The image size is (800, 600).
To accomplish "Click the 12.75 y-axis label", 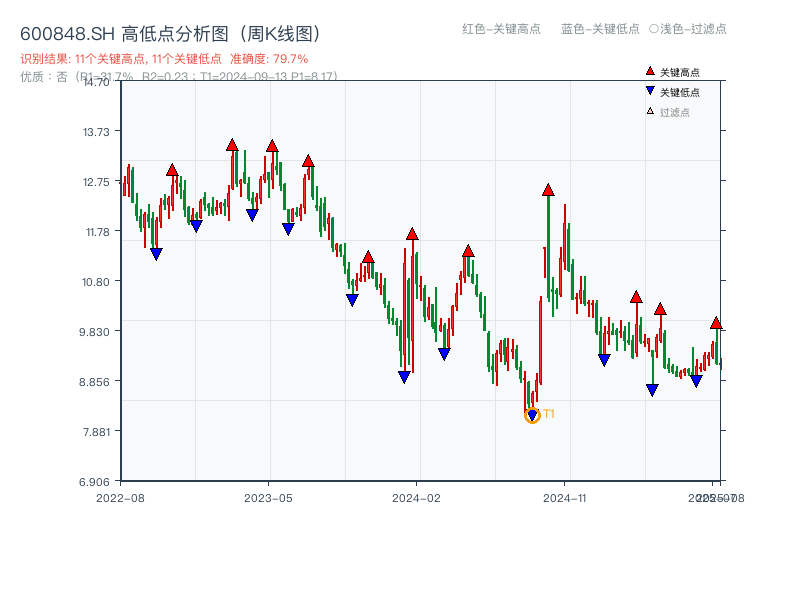I will (96, 182).
